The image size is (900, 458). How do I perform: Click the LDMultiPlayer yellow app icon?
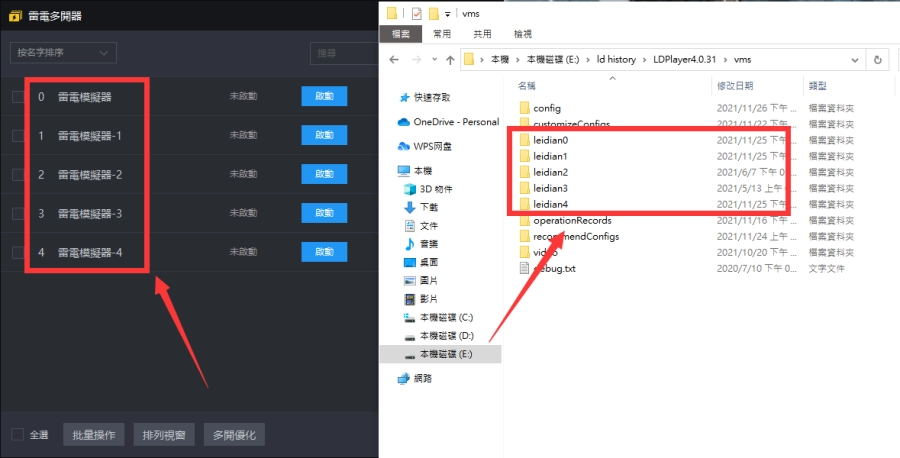[15, 15]
